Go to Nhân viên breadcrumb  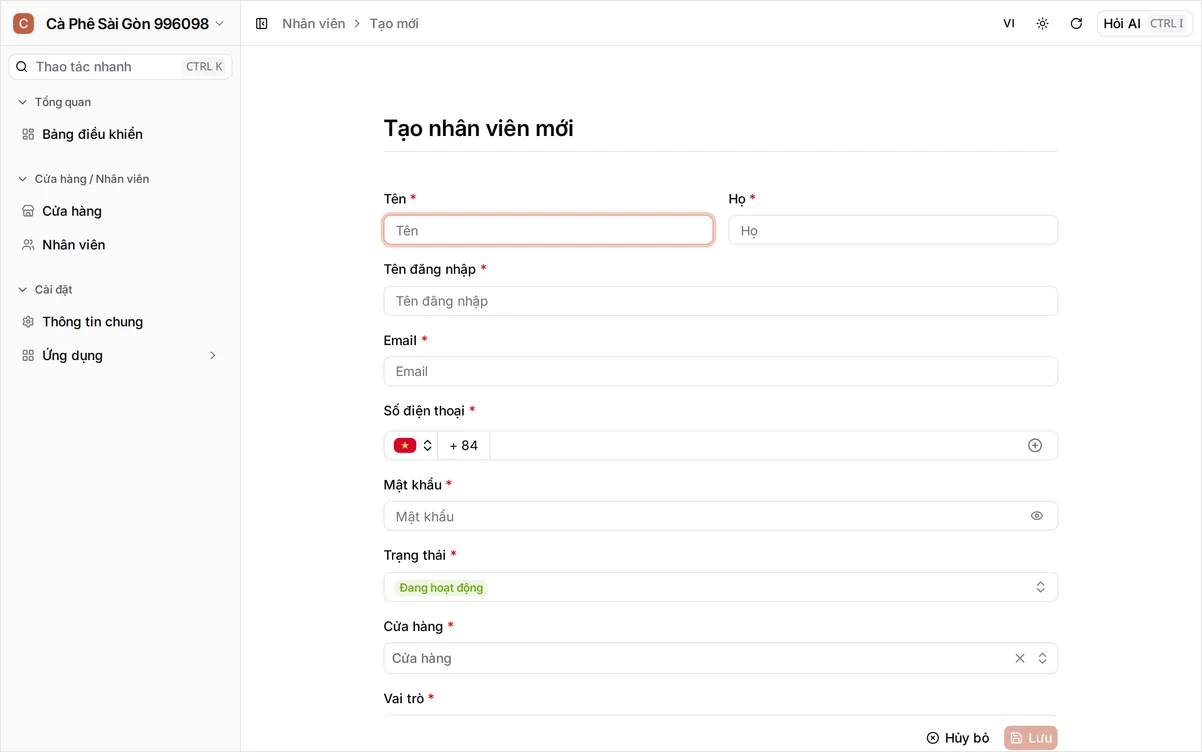point(313,23)
